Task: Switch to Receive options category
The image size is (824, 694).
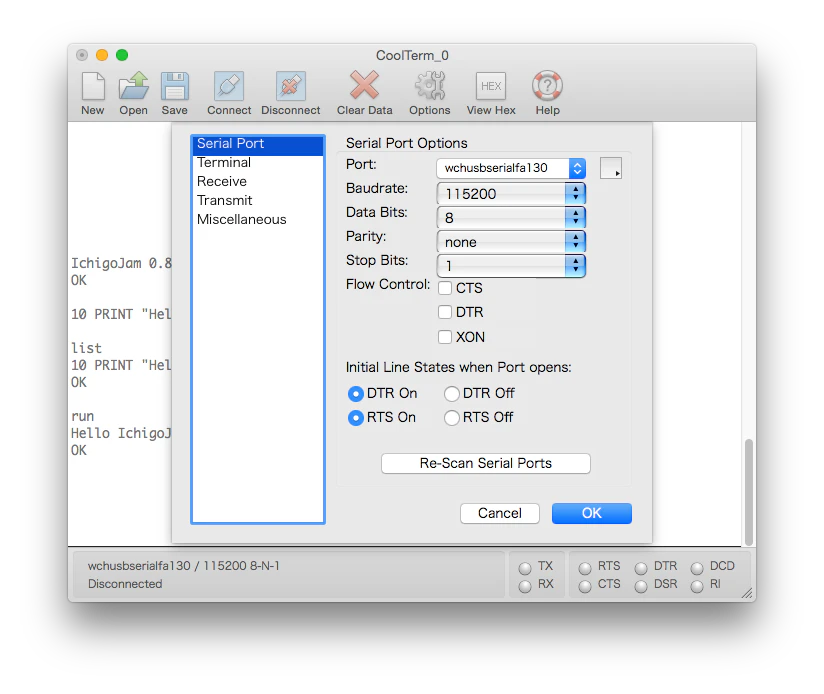Action: click(x=258, y=182)
